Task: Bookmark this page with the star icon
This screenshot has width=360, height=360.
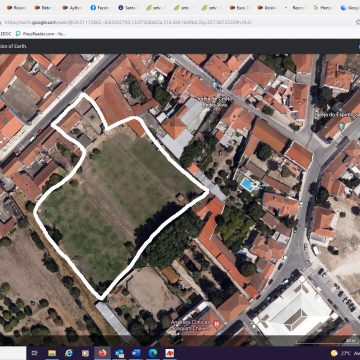Action: pyautogui.click(x=358, y=22)
